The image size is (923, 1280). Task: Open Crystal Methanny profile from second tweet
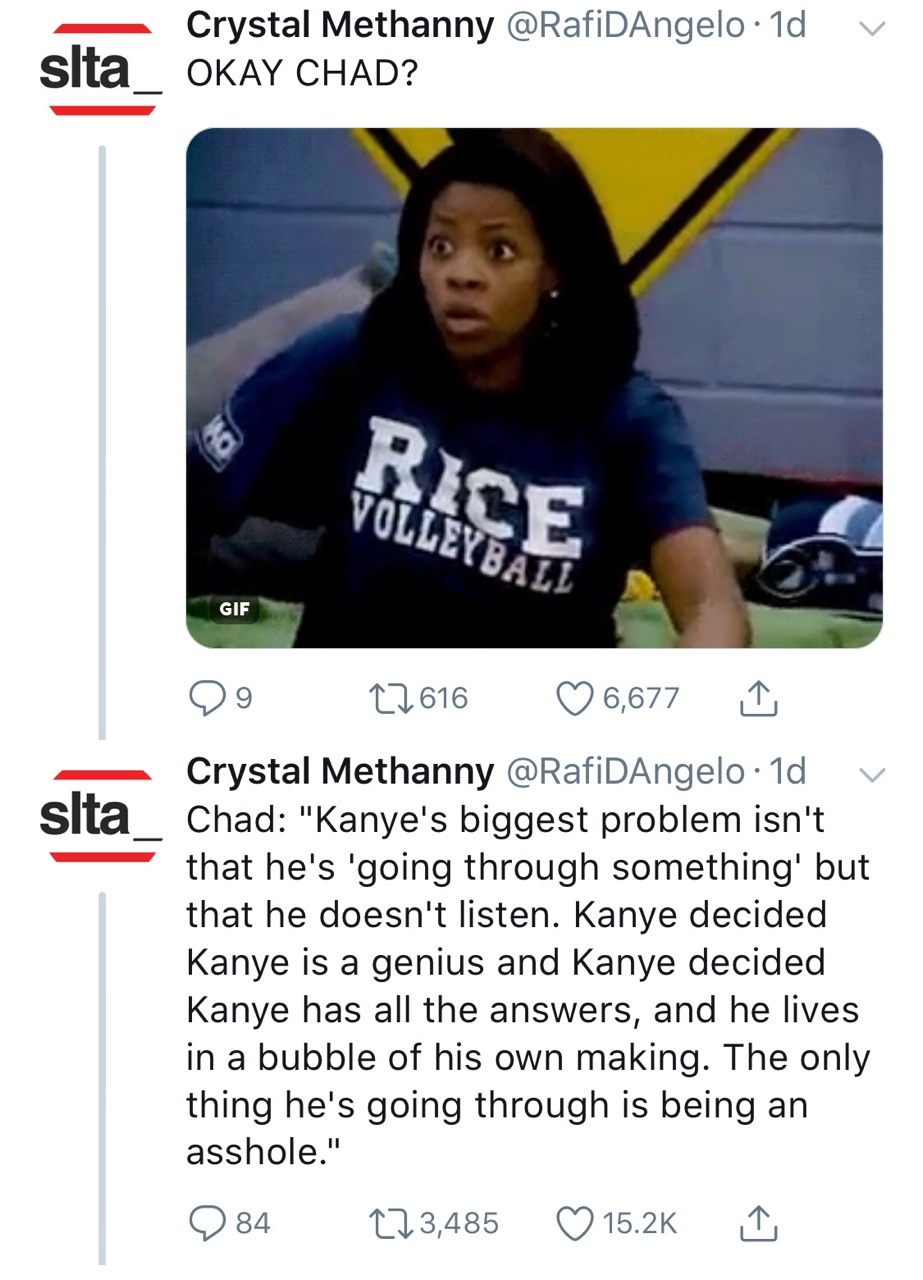340,771
